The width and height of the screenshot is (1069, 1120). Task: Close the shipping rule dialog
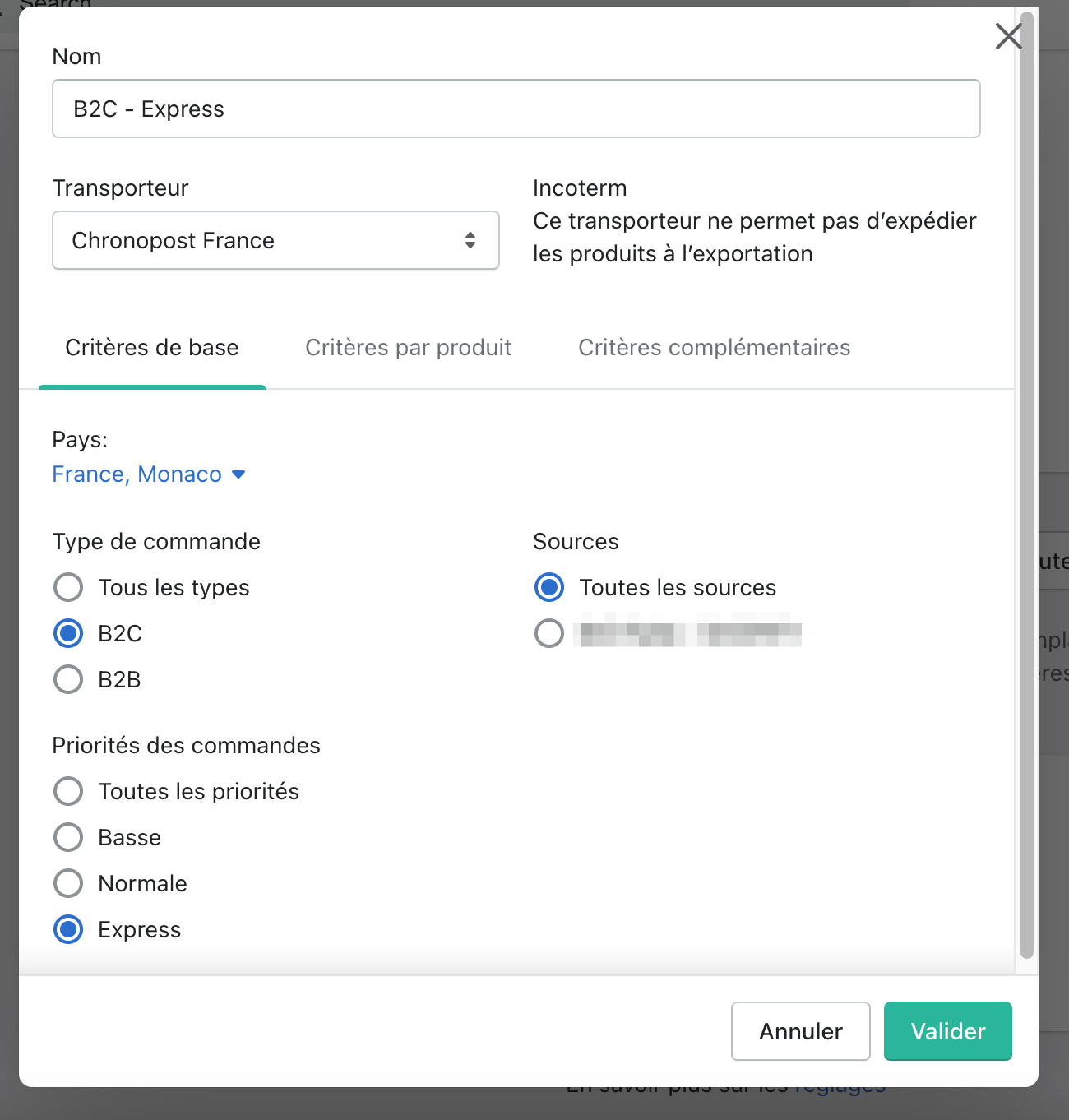1008,36
